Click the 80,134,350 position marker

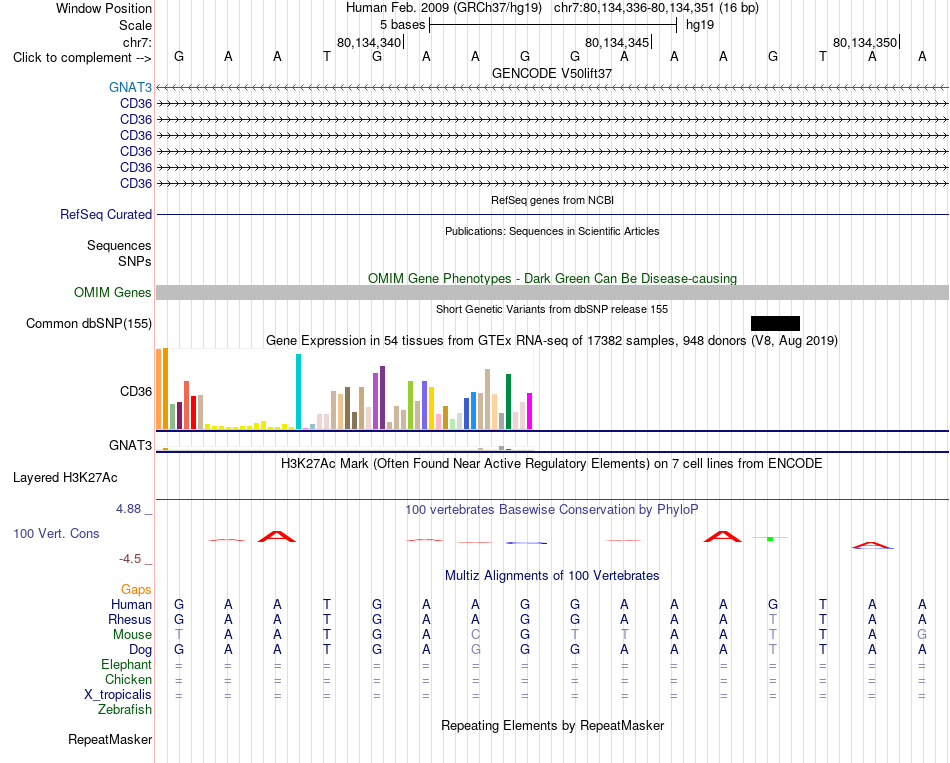[865, 42]
